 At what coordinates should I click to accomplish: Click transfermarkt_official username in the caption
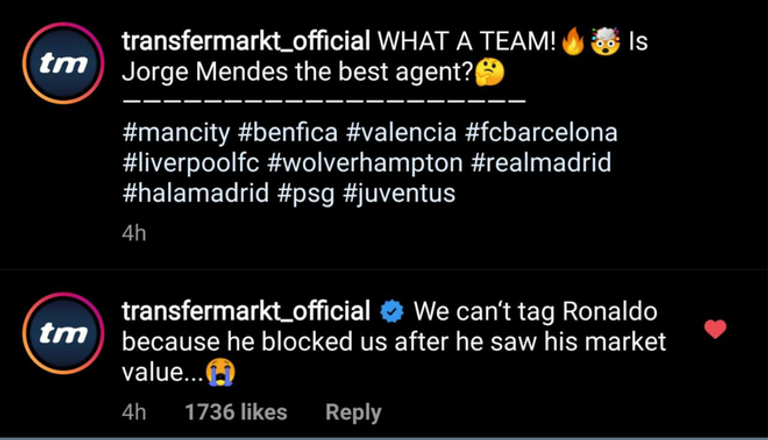[245, 42]
